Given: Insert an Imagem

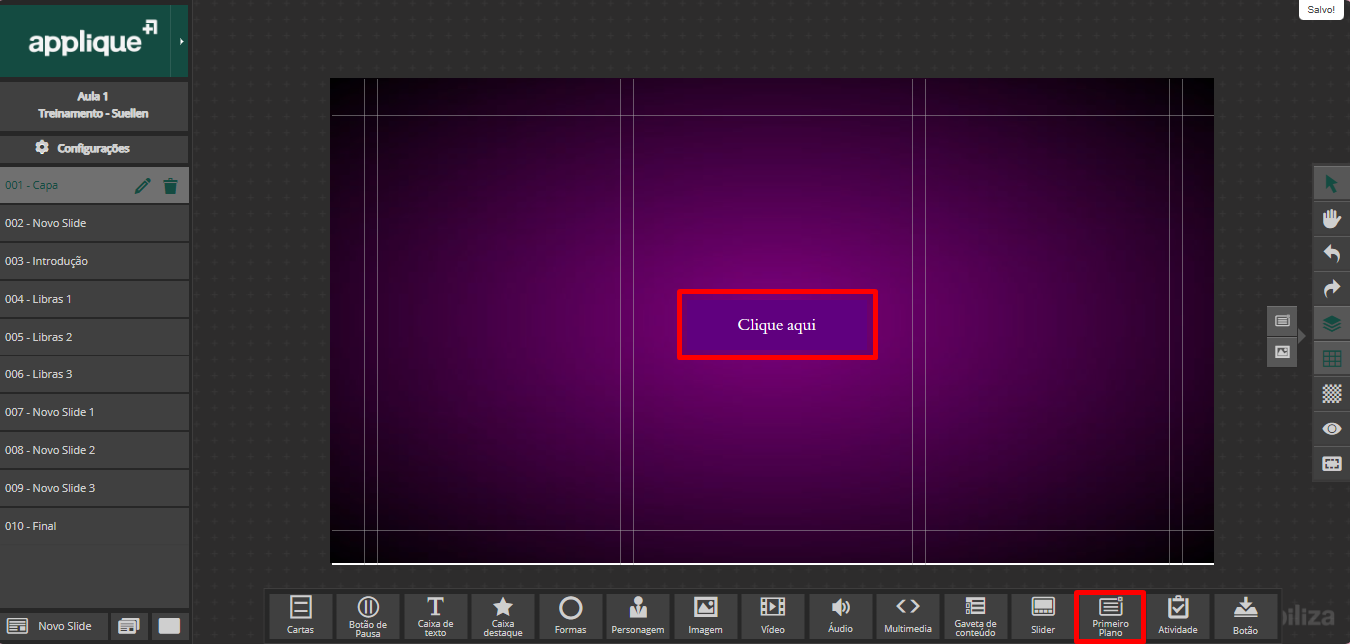Looking at the screenshot, I should click(x=705, y=615).
